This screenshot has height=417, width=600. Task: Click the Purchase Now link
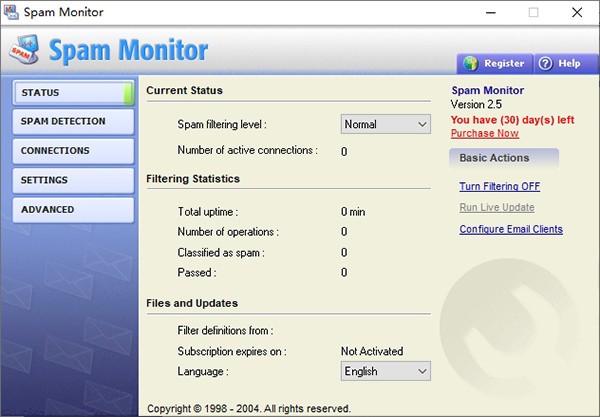(484, 133)
